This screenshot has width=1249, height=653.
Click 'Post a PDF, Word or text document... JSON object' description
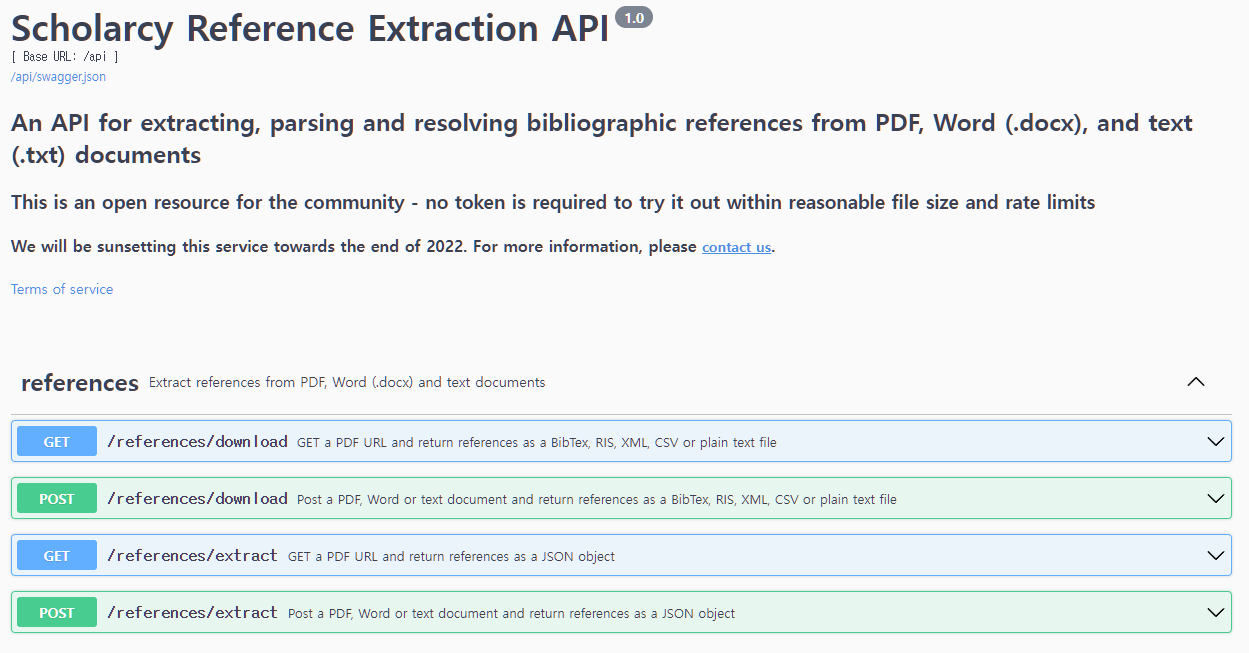(511, 613)
